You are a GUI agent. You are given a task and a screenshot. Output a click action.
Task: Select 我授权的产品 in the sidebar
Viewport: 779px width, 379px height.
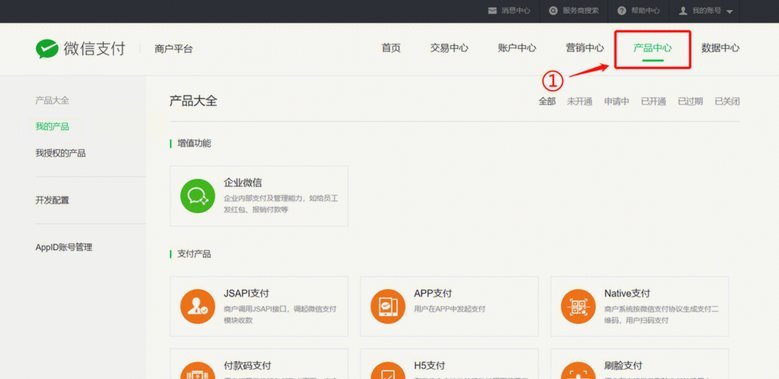pyautogui.click(x=61, y=153)
